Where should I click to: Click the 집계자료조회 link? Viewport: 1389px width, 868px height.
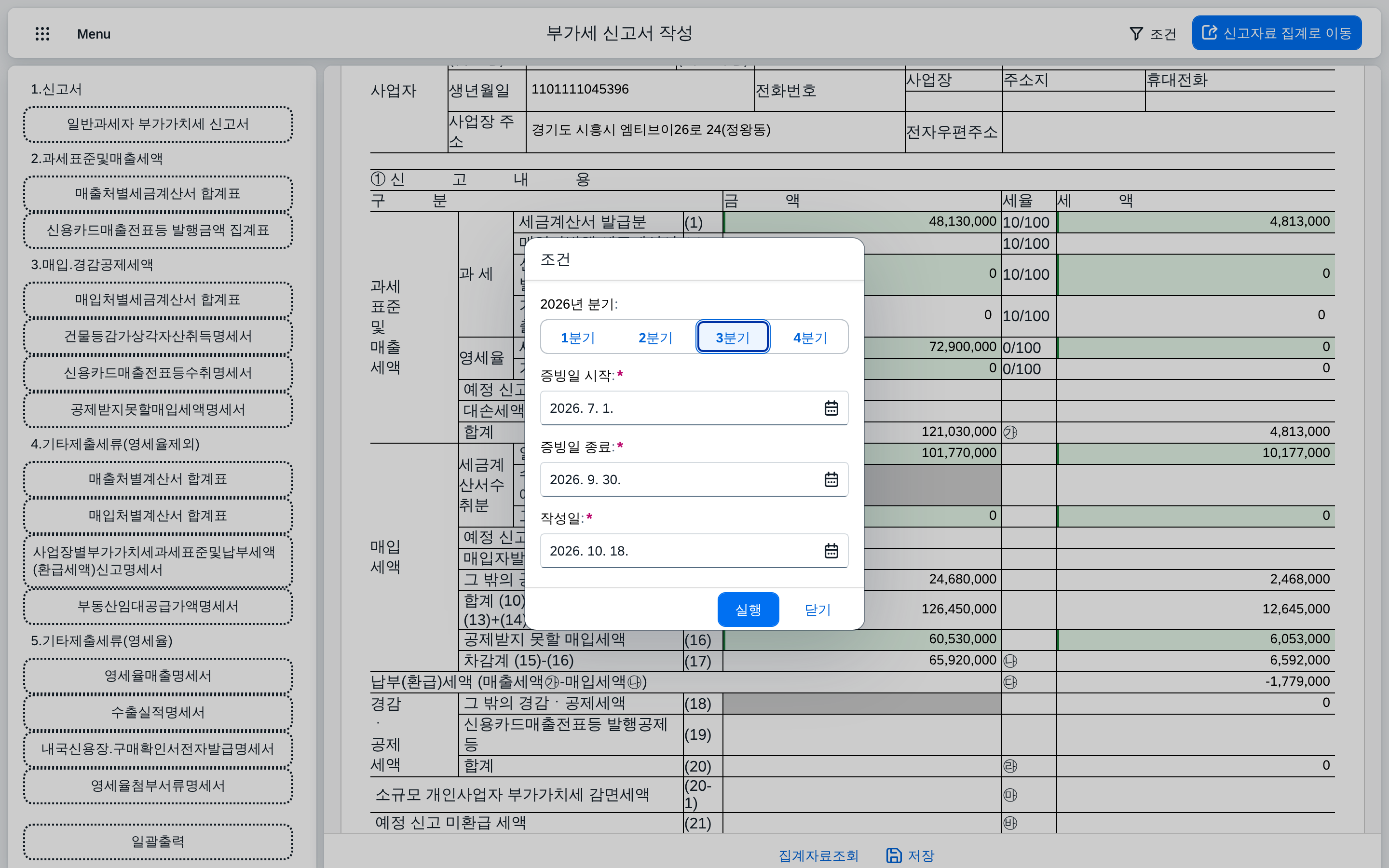point(818,856)
